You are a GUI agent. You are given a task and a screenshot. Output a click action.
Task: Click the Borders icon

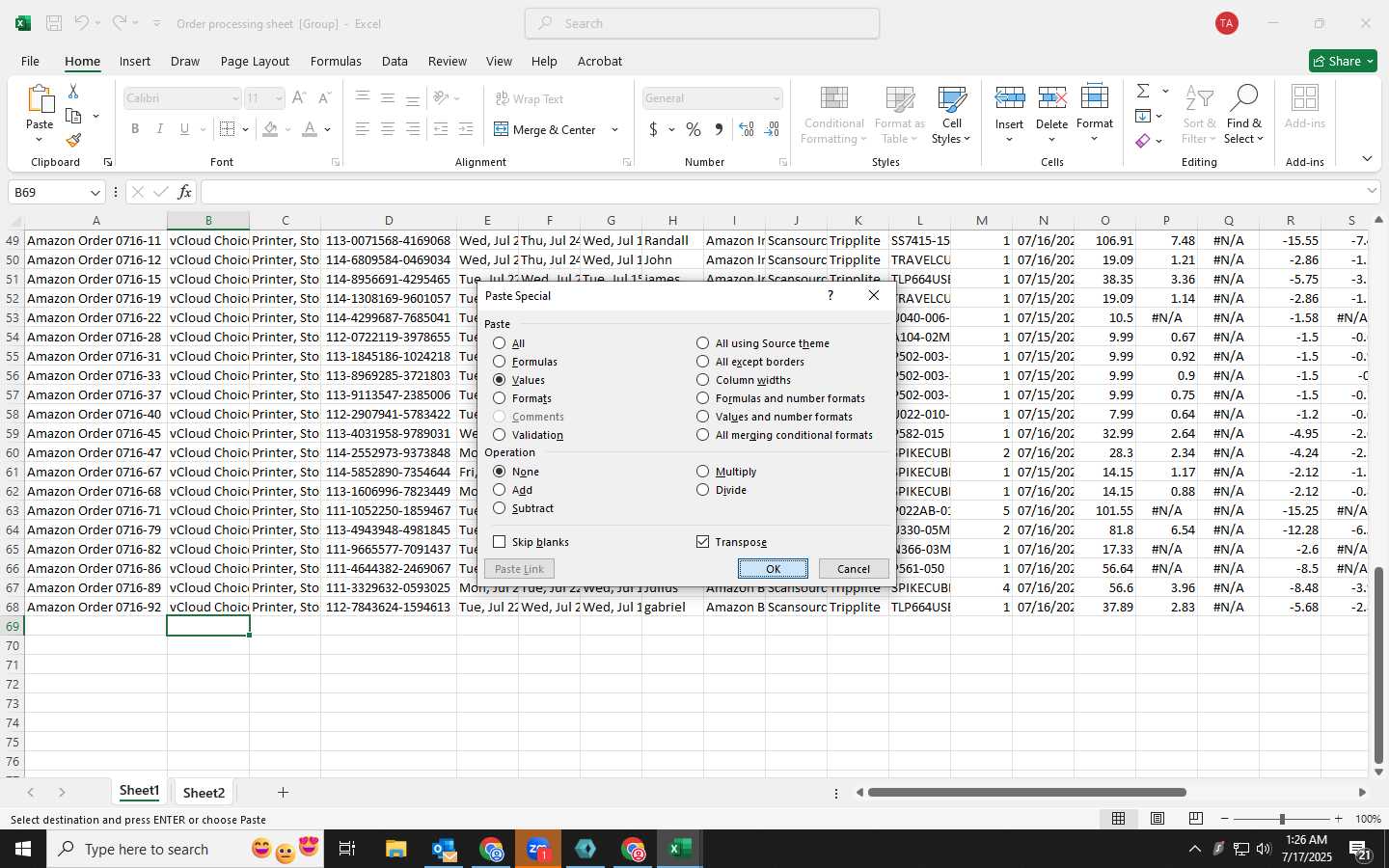click(227, 129)
